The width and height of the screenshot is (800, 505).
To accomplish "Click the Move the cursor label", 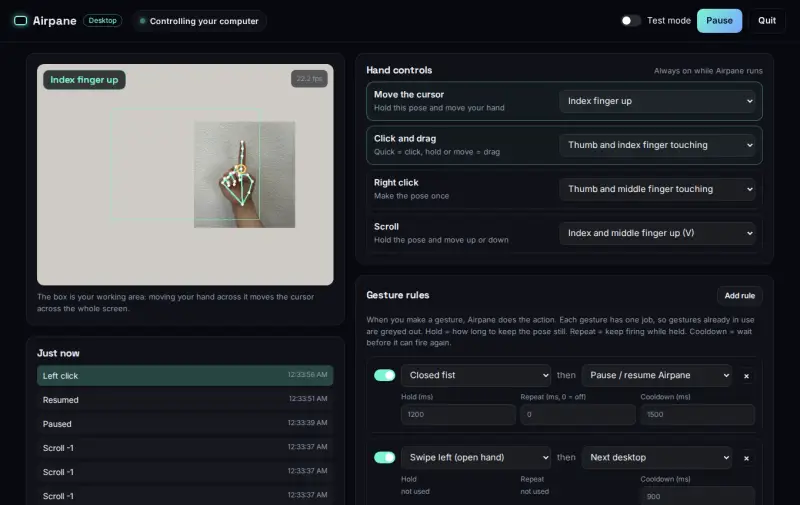I will 409,94.
